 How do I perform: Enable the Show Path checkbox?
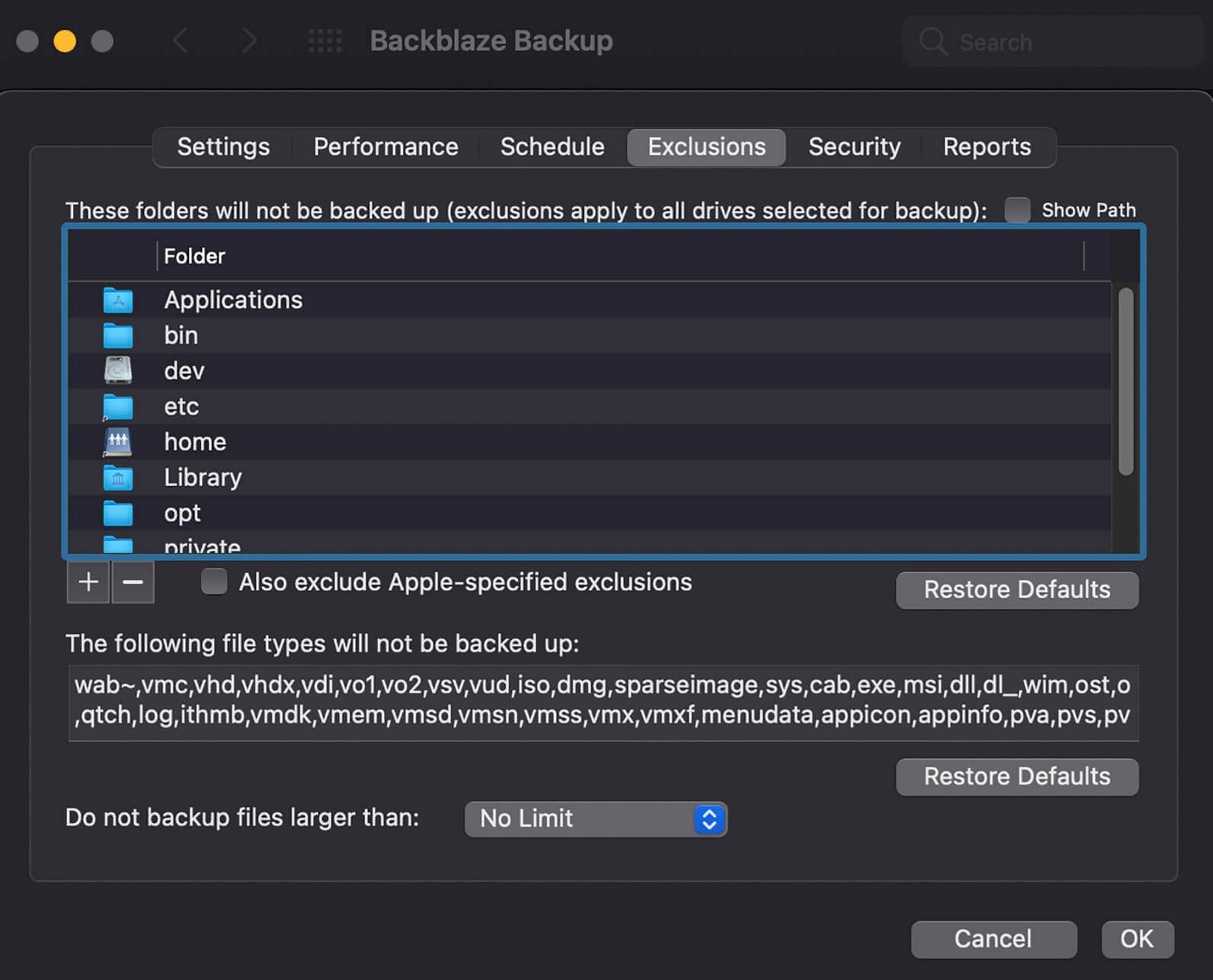point(1017,210)
